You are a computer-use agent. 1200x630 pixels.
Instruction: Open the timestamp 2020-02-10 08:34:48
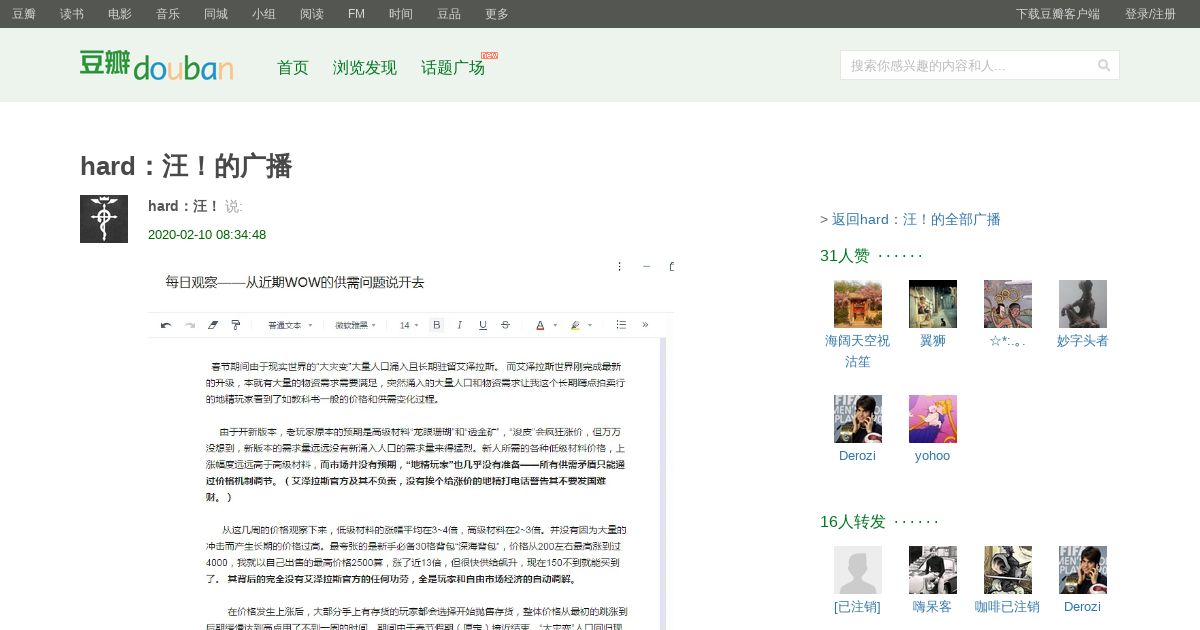tap(207, 235)
